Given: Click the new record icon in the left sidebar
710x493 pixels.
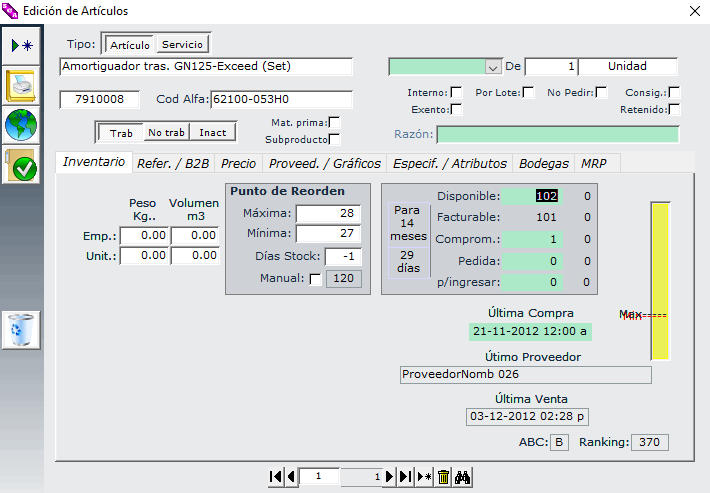Looking at the screenshot, I should [21, 46].
